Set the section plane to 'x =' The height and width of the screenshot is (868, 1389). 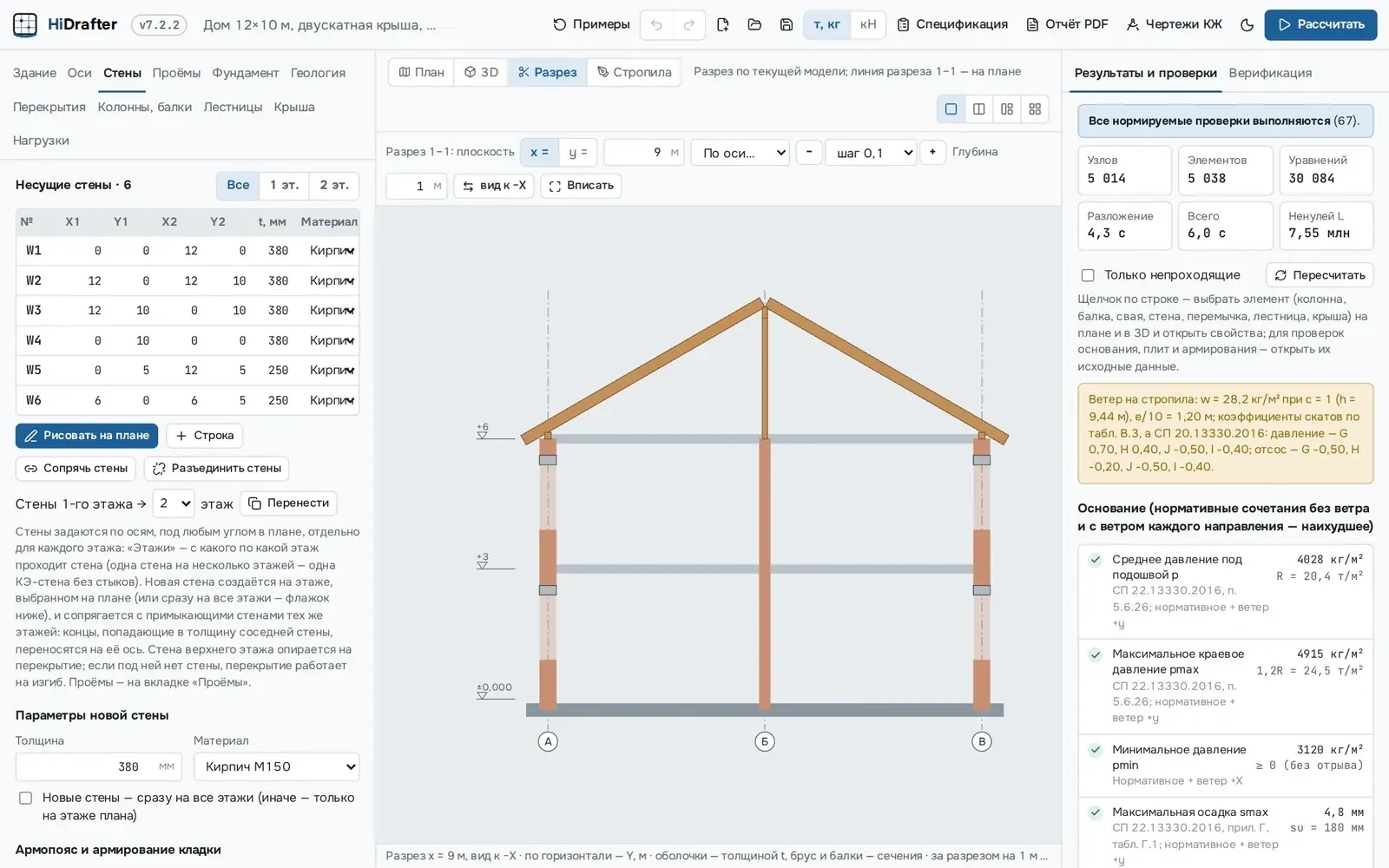click(x=539, y=152)
